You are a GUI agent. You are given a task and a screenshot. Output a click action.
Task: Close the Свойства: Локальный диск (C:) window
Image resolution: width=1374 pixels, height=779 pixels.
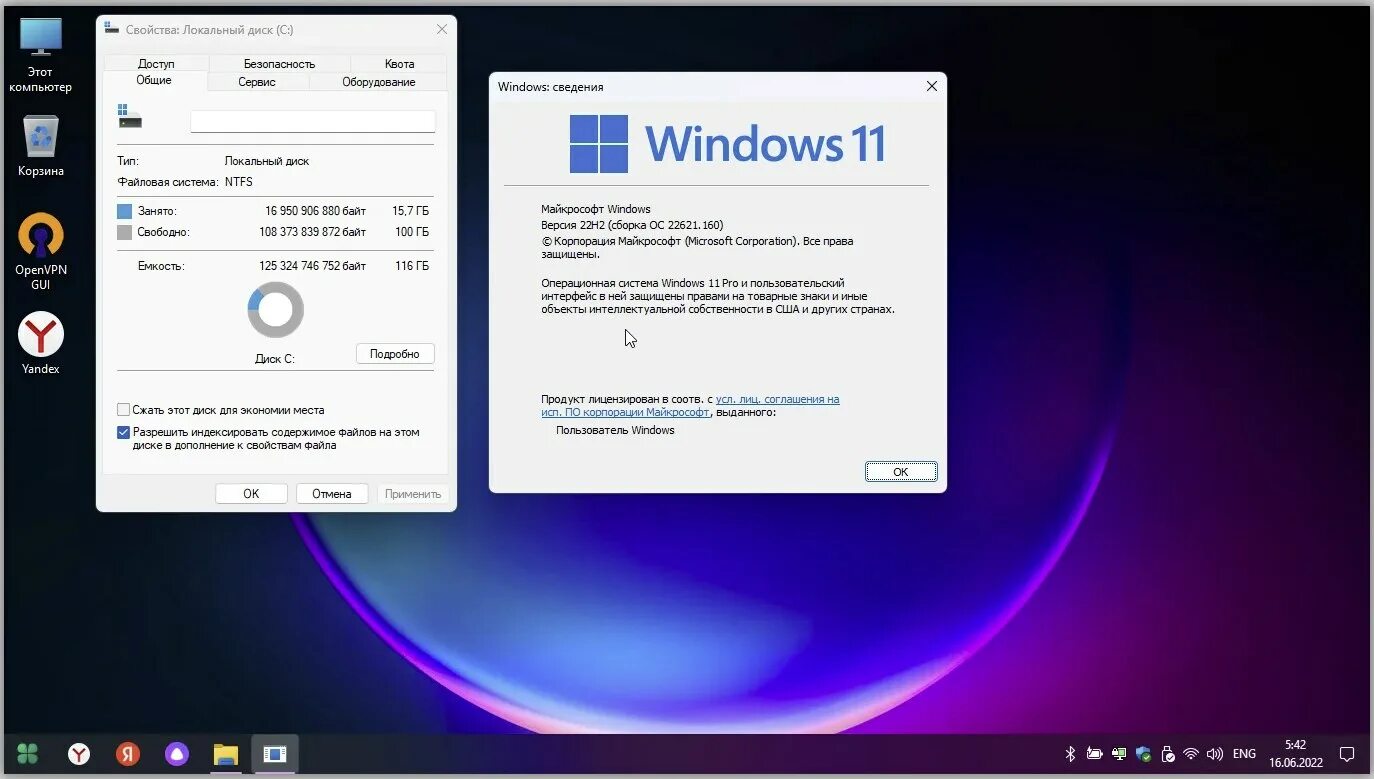tap(442, 30)
